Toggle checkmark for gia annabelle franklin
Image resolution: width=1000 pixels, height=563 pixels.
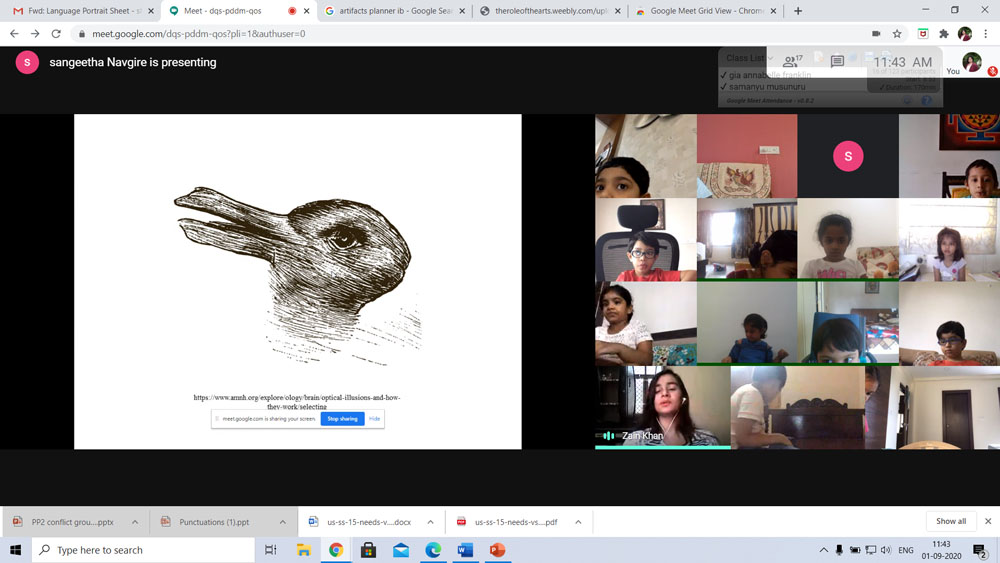click(723, 75)
